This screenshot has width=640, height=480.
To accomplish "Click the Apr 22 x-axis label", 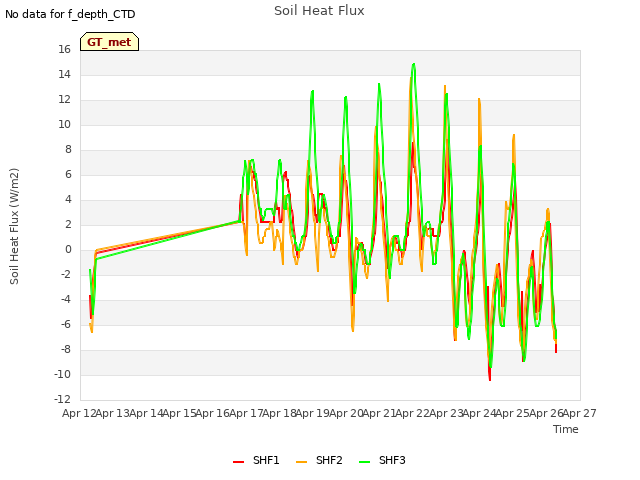I will click(413, 413).
